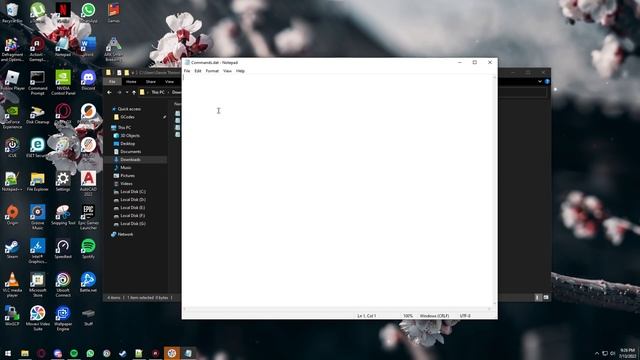Select the Battle.net desktop icon
Image resolution: width=640 pixels, height=360 pixels.
click(88, 283)
